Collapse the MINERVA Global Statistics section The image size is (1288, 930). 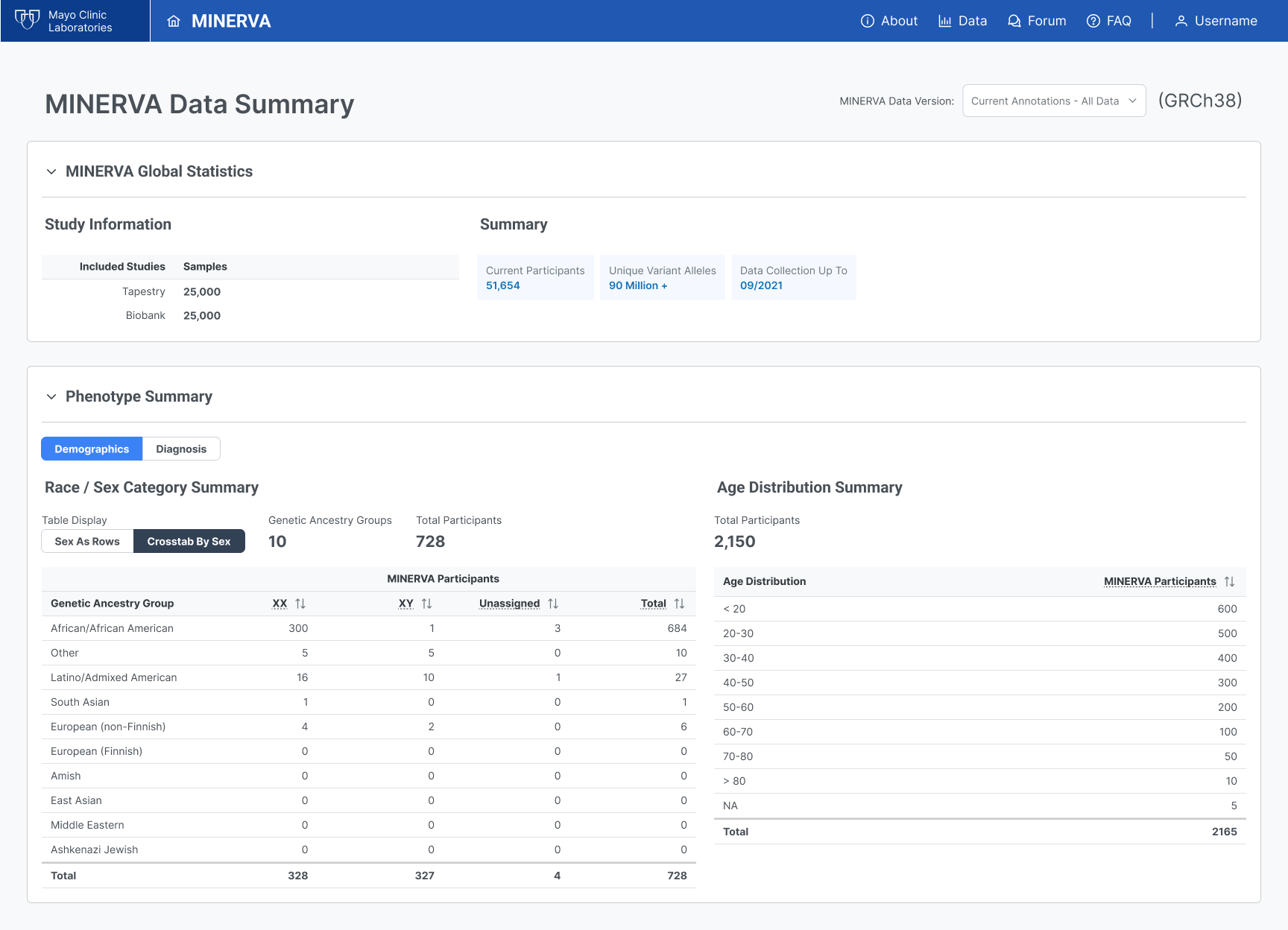pos(51,171)
